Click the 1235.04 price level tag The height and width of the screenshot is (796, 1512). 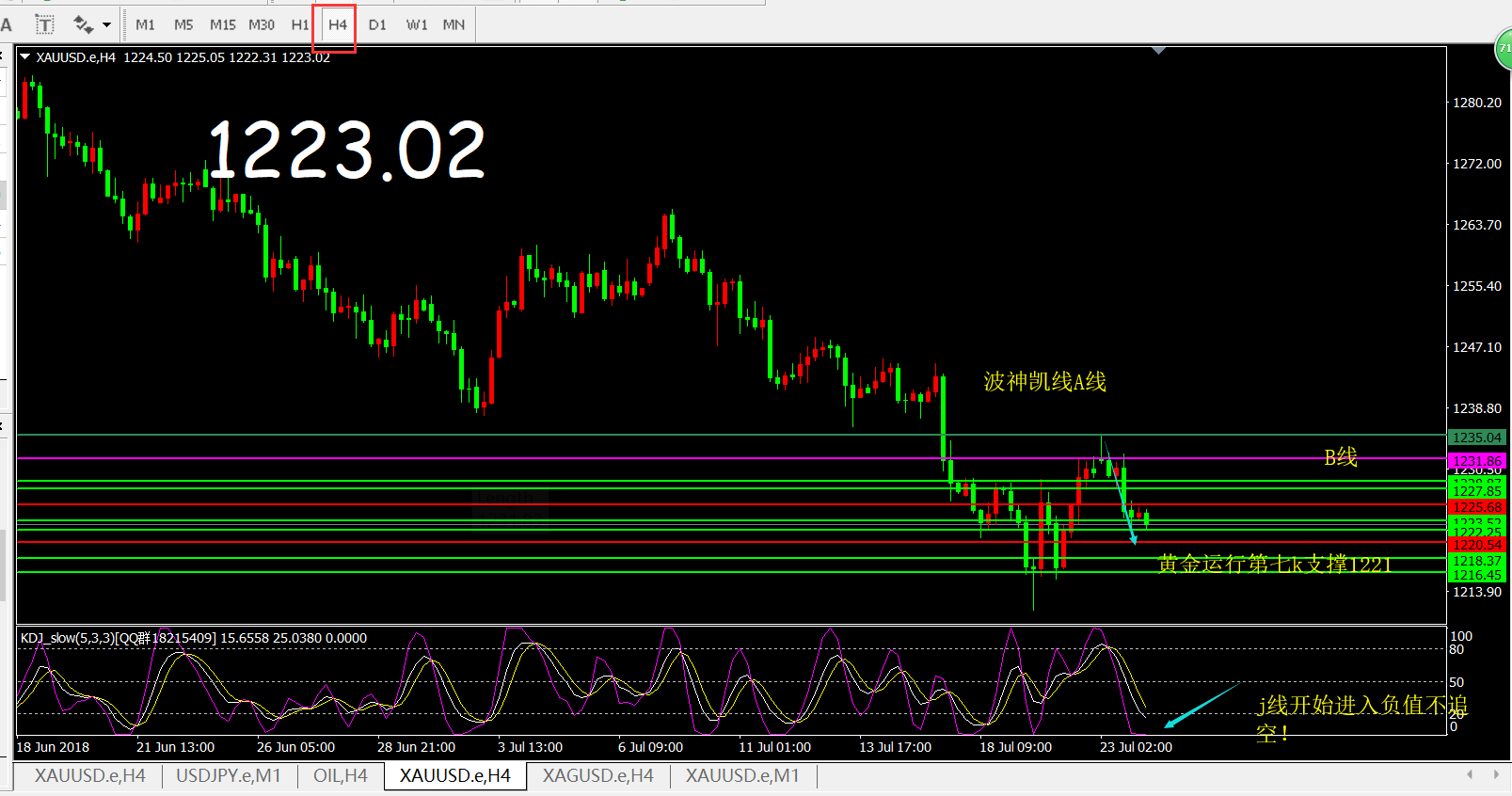(x=1477, y=438)
